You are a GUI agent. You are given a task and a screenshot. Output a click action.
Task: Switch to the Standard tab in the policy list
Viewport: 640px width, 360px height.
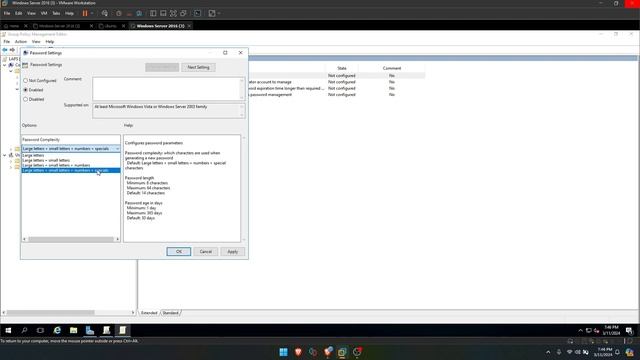coord(170,313)
